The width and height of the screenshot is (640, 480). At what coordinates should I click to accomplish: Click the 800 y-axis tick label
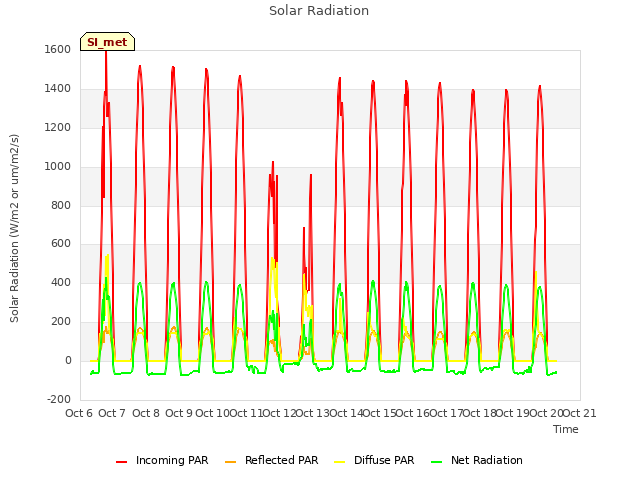pyautogui.click(x=61, y=205)
